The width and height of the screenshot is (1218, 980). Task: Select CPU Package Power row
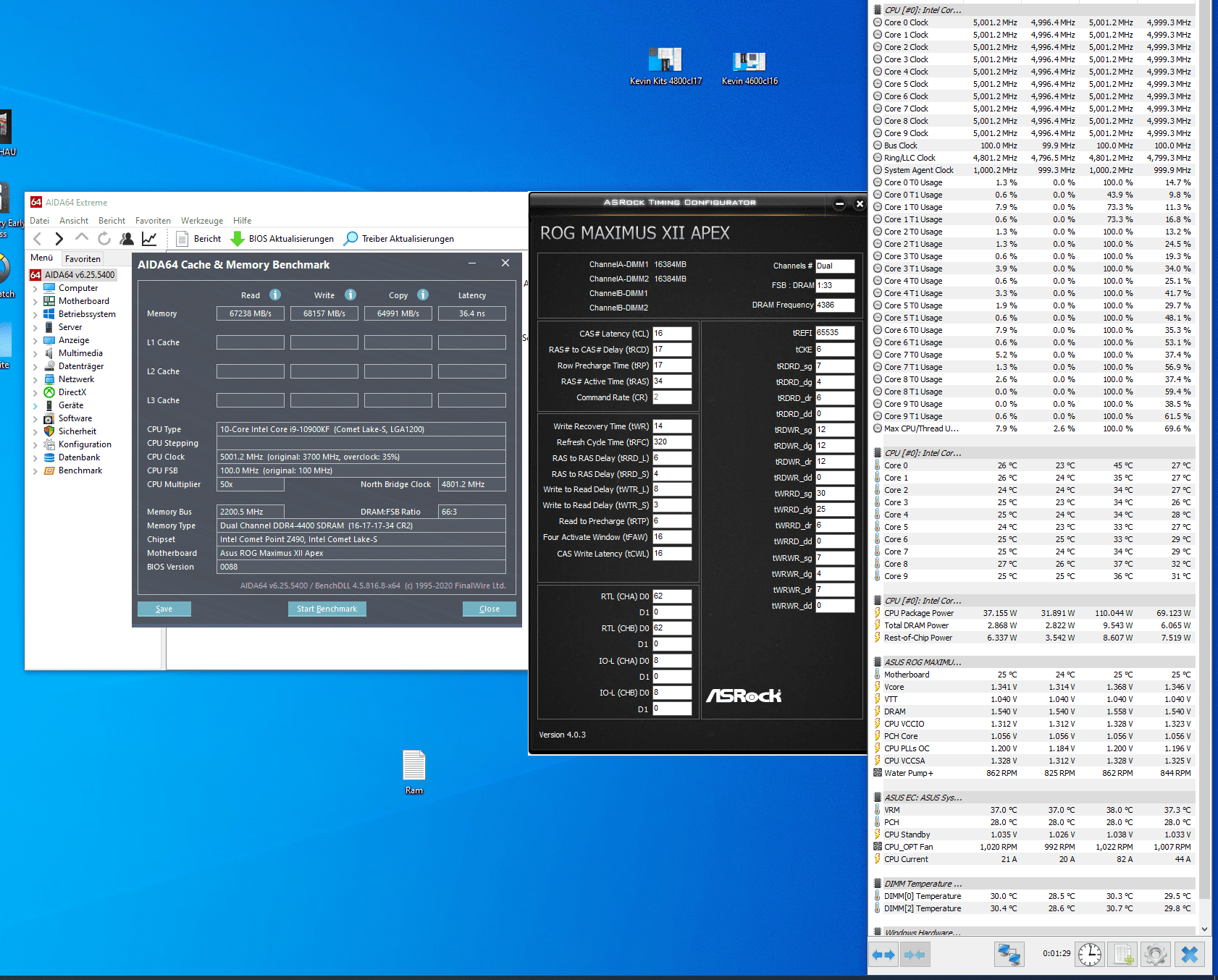[x=1033, y=613]
